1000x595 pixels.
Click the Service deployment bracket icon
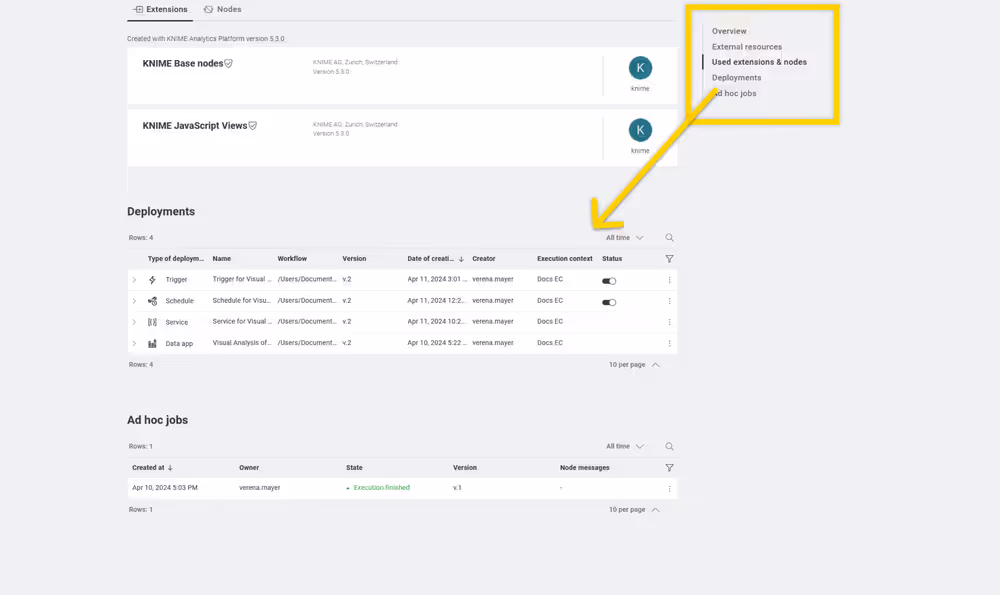[152, 322]
